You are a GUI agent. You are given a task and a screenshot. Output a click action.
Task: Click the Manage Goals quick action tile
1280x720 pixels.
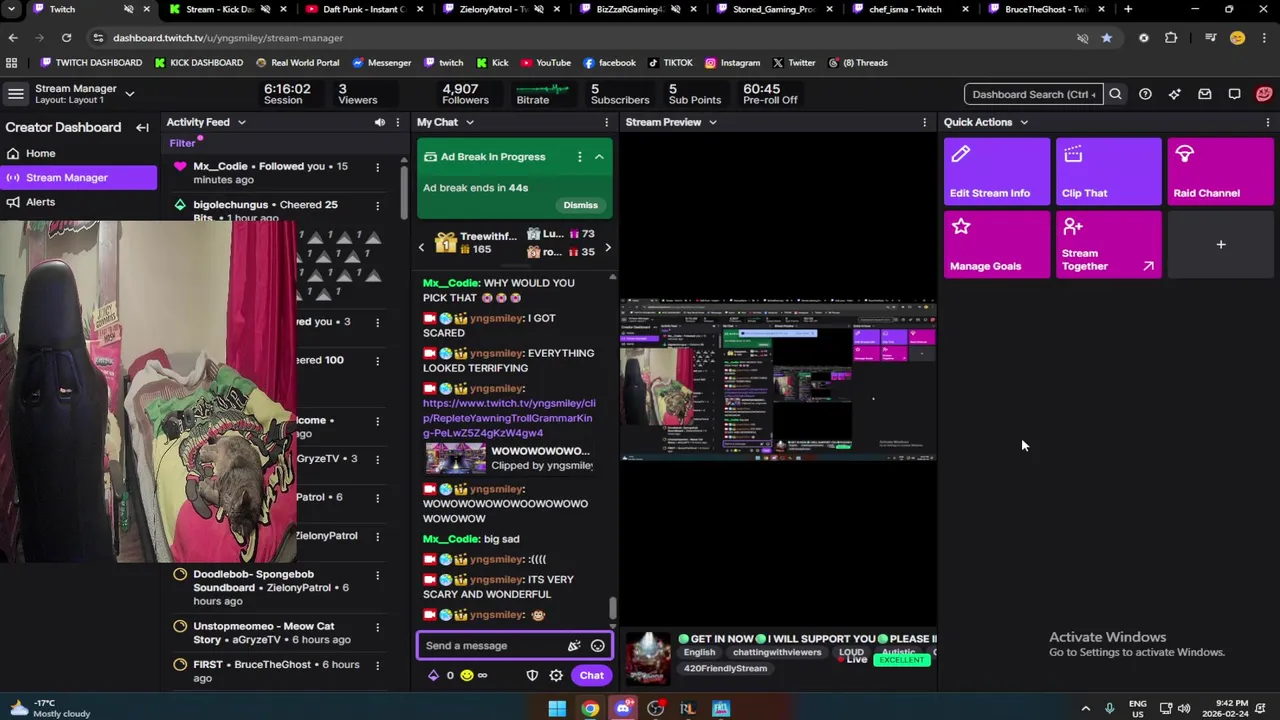997,244
